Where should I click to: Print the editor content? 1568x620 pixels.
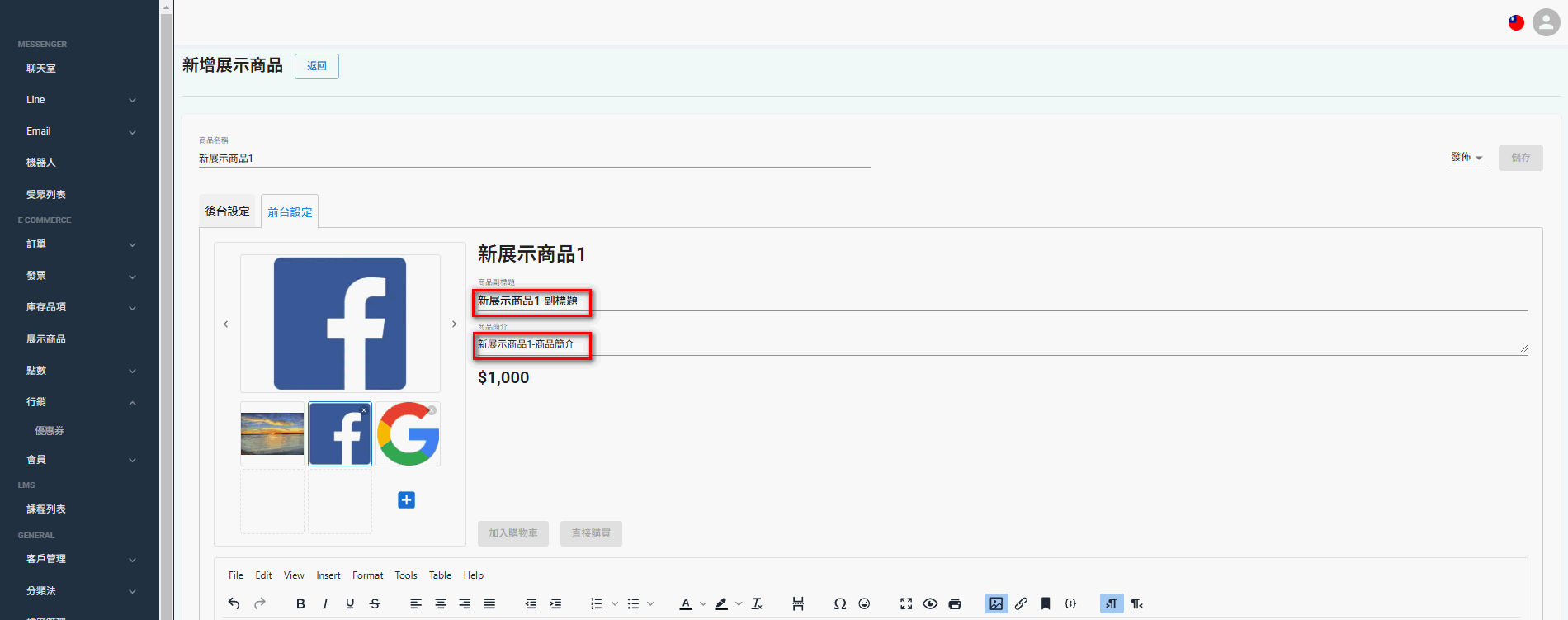955,603
